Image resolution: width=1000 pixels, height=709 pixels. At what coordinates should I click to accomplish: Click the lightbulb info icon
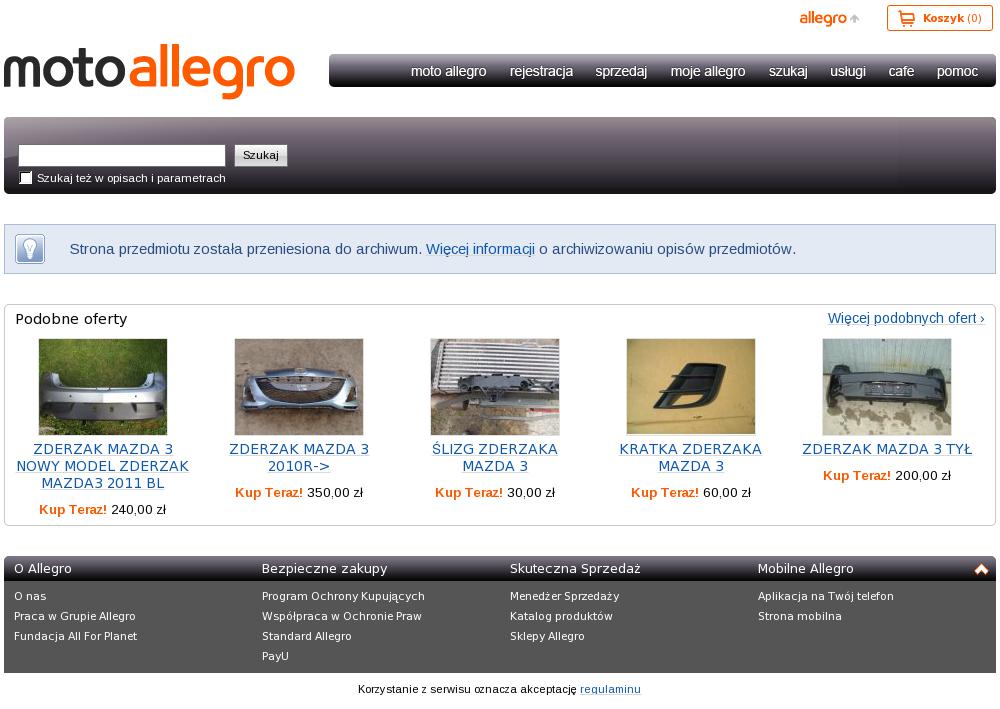[30, 249]
